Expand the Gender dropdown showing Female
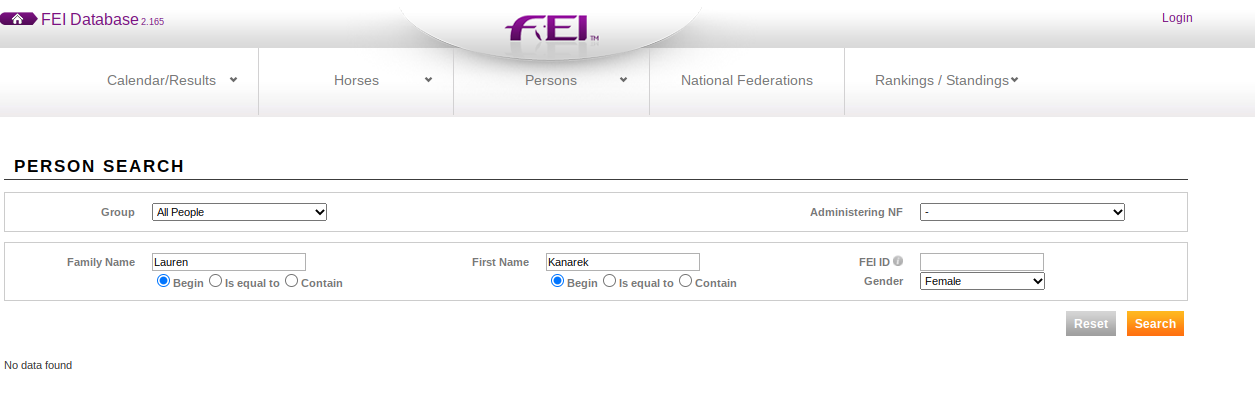This screenshot has width=1255, height=412. (x=982, y=282)
